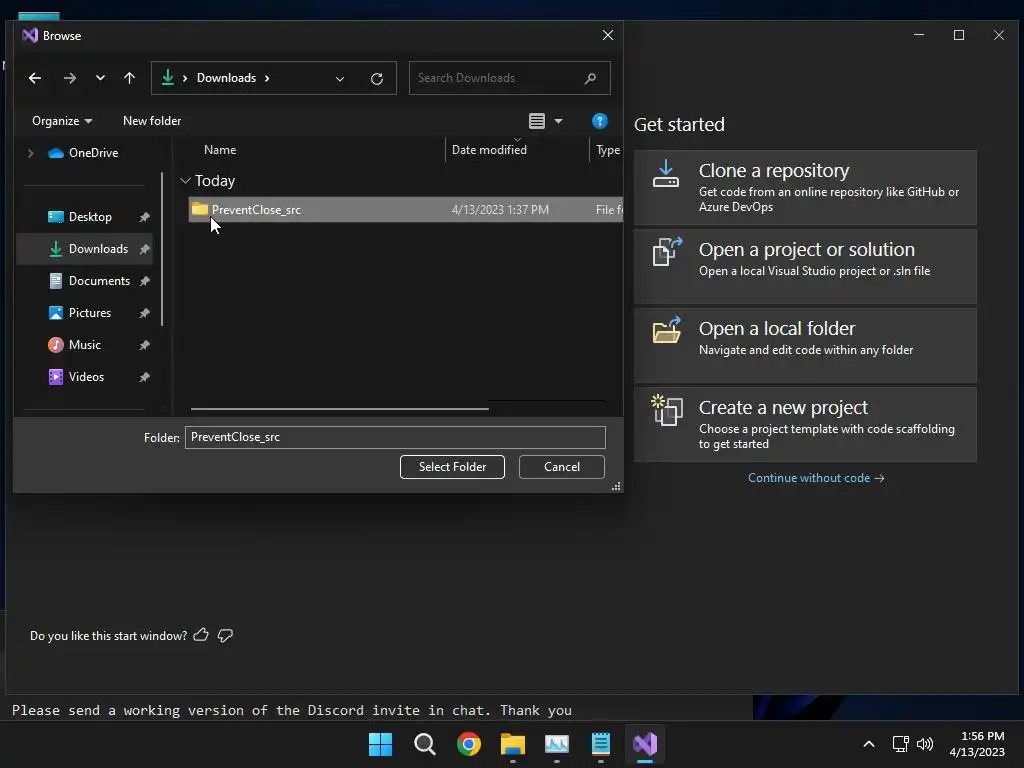Click the search magnifier icon

(590, 78)
